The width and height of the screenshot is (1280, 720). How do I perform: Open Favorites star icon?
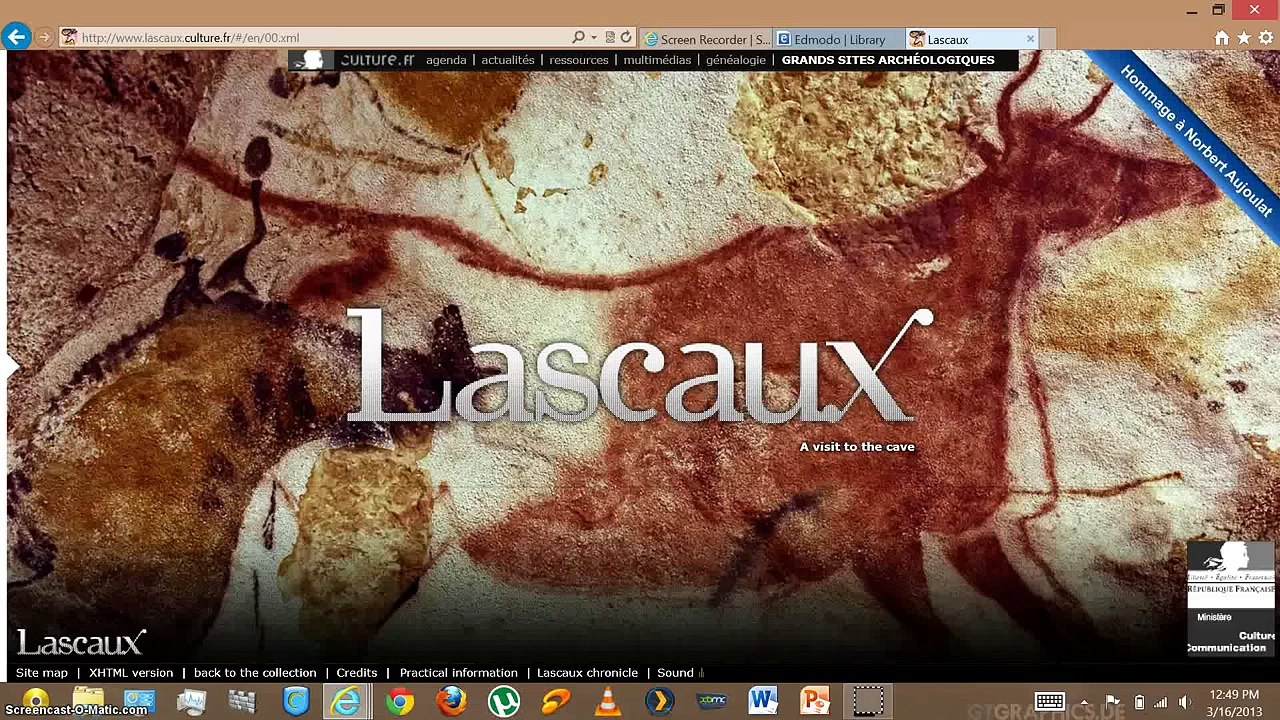[1244, 38]
